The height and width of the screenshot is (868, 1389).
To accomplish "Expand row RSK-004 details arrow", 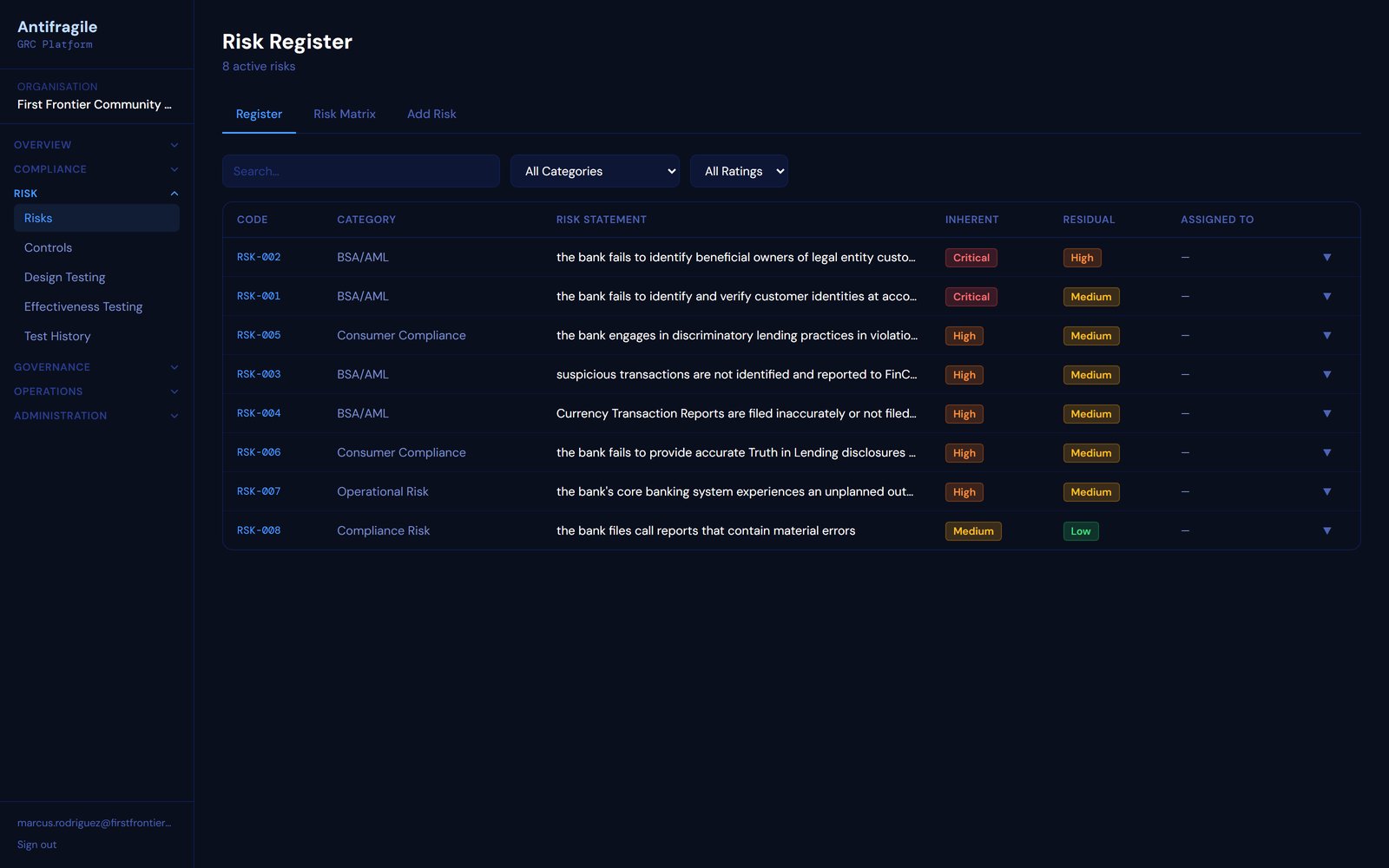I will [1326, 413].
